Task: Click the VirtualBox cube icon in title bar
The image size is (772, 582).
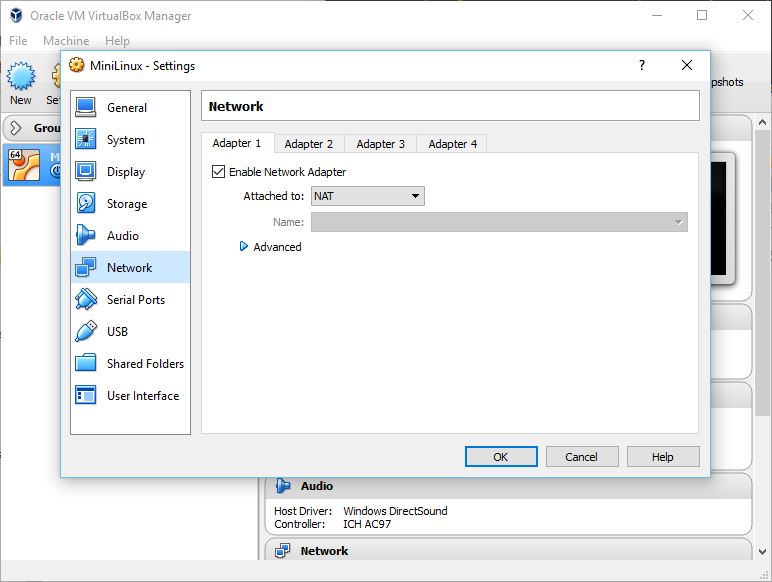Action: [16, 15]
